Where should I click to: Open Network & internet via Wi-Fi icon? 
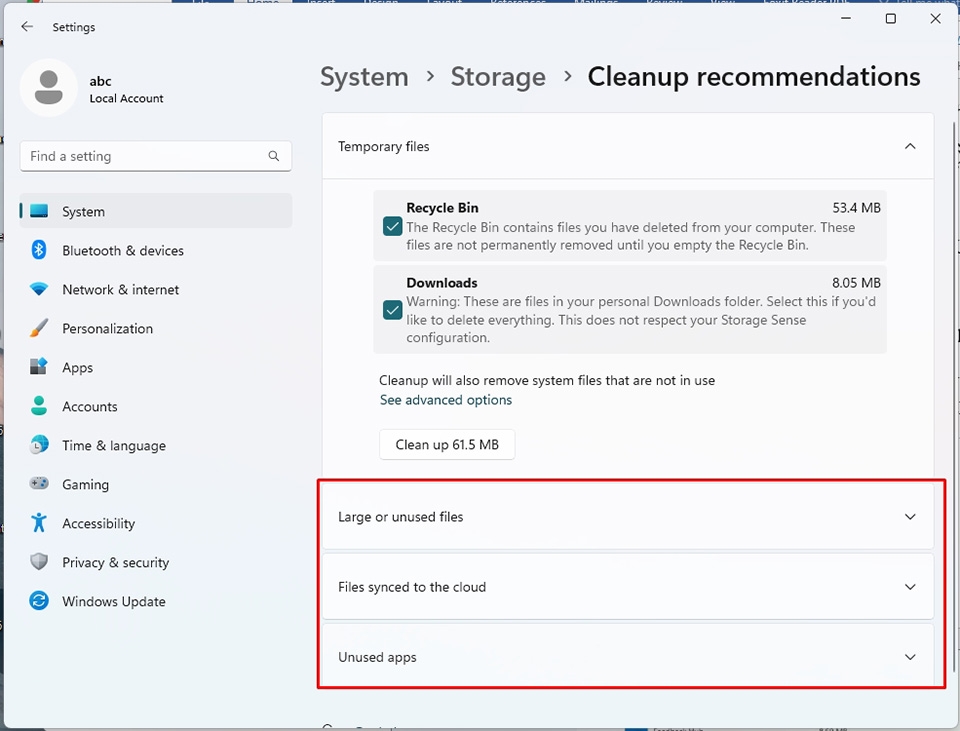tap(39, 289)
